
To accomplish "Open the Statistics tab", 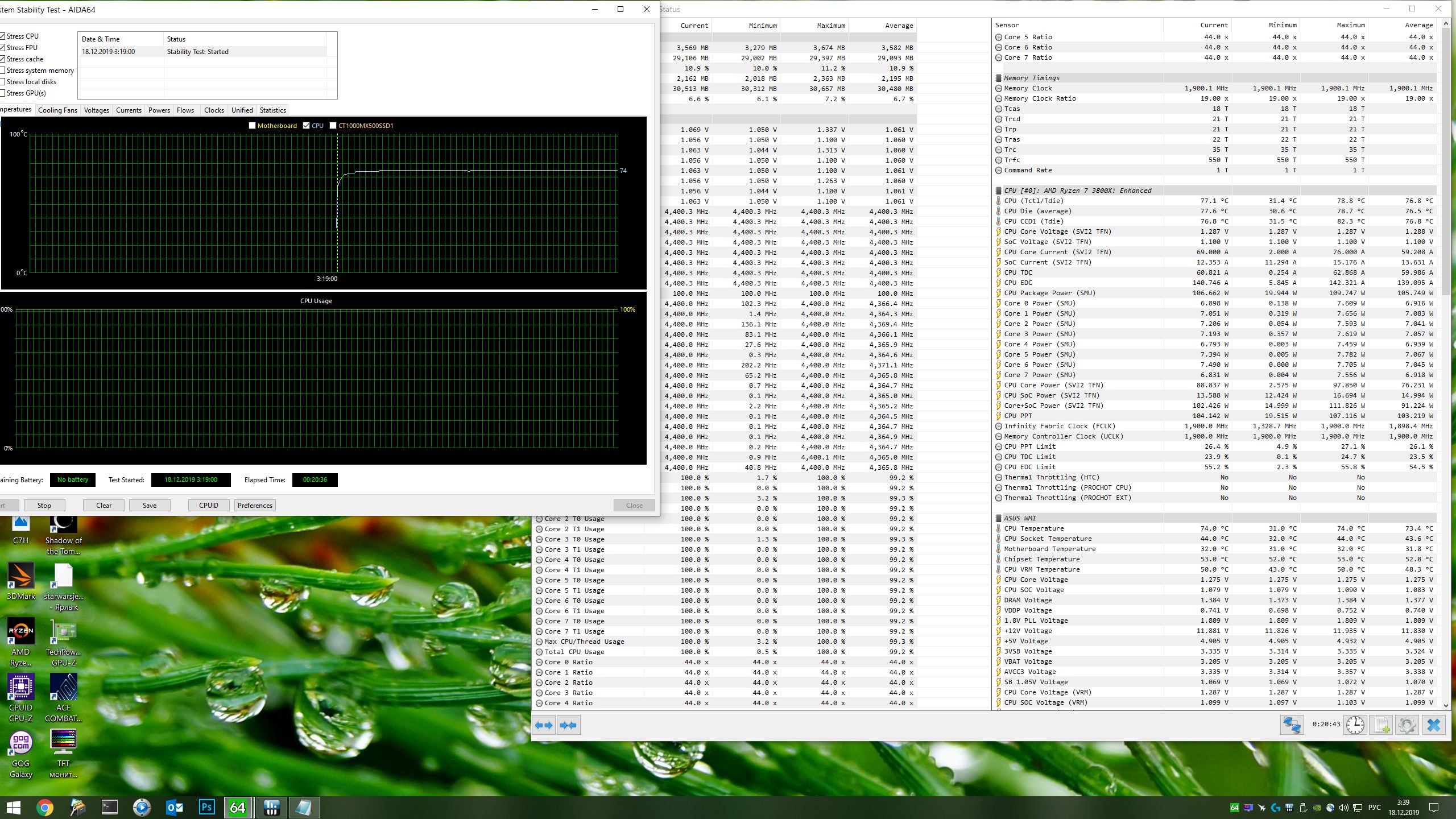I will click(272, 110).
